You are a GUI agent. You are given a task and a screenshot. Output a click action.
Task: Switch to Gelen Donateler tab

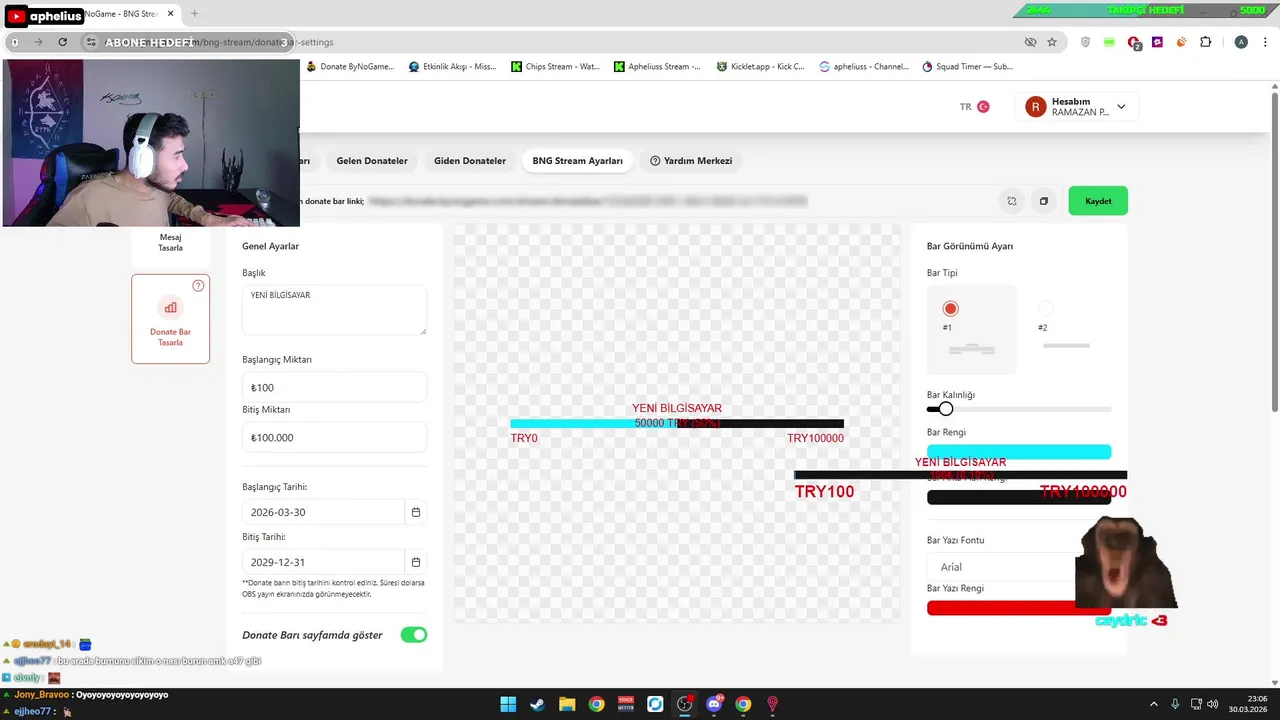pos(372,161)
